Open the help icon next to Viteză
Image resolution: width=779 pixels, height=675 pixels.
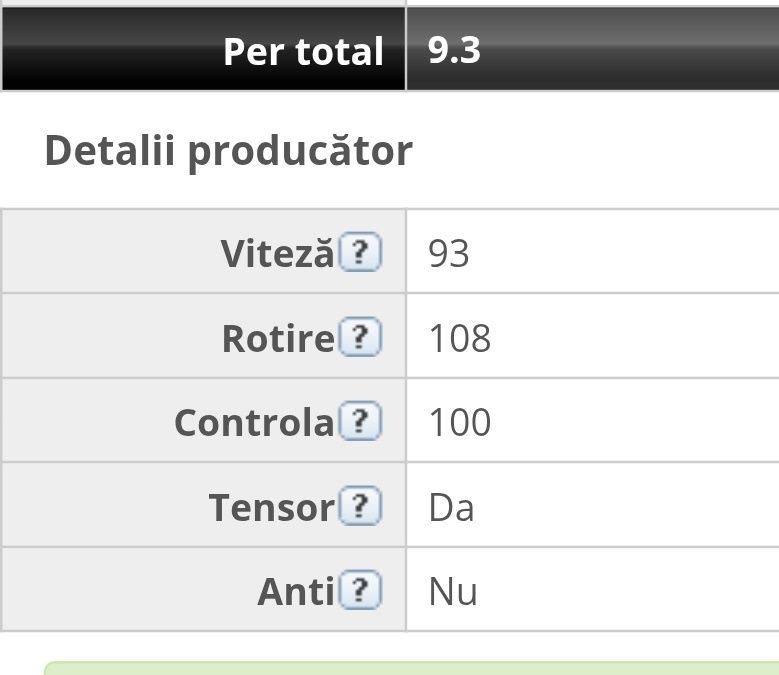point(360,253)
